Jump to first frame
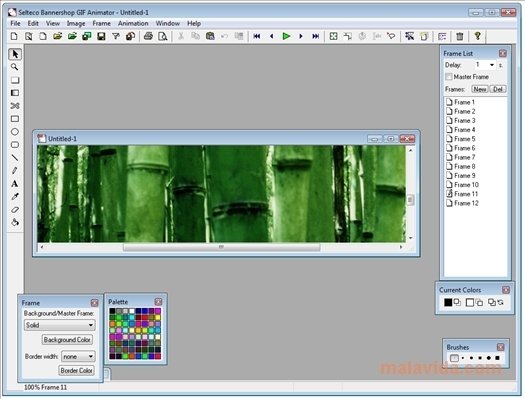 pos(257,36)
